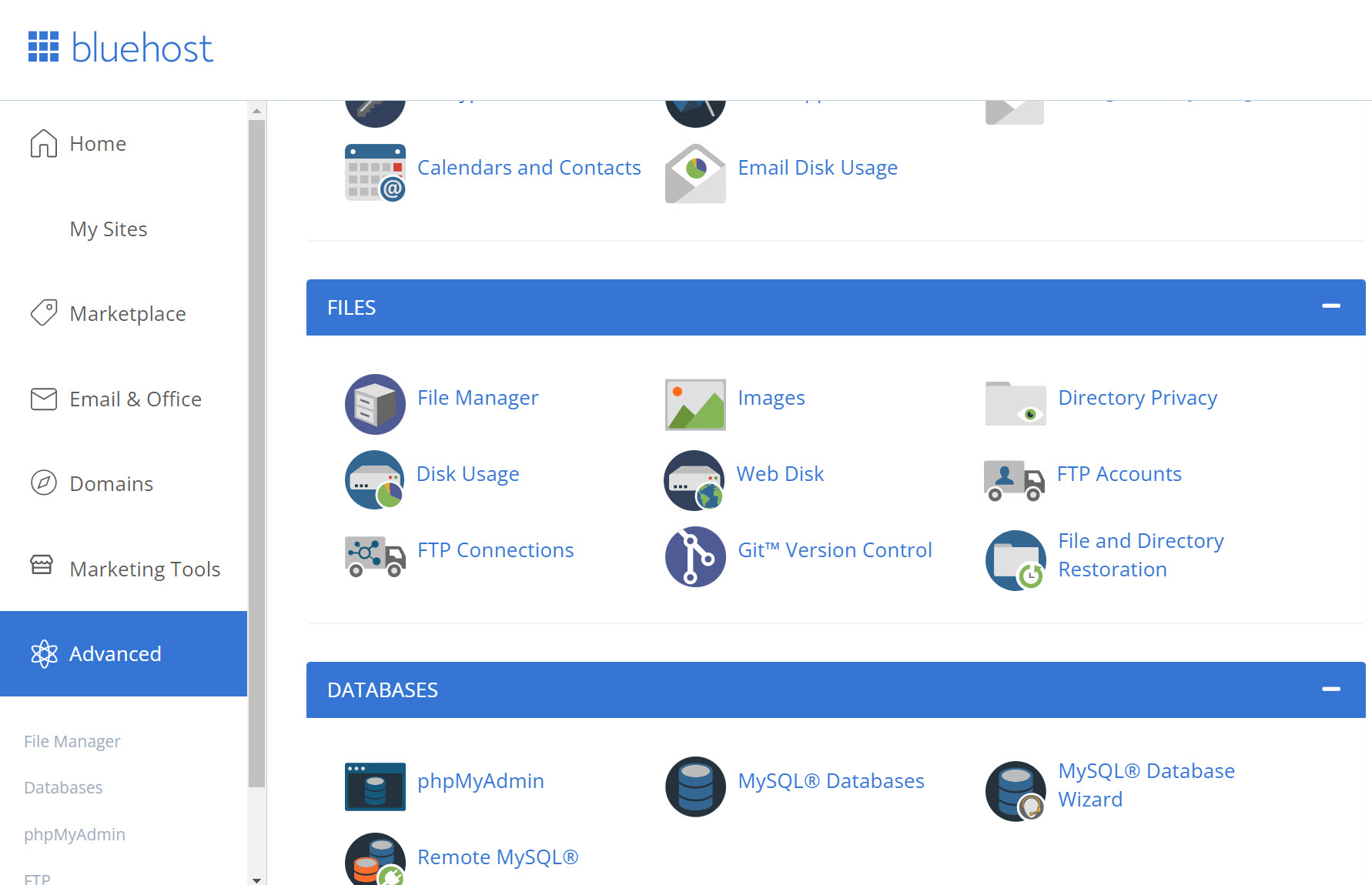Click the Git Version Control branch icon
1372x885 pixels.
click(695, 556)
